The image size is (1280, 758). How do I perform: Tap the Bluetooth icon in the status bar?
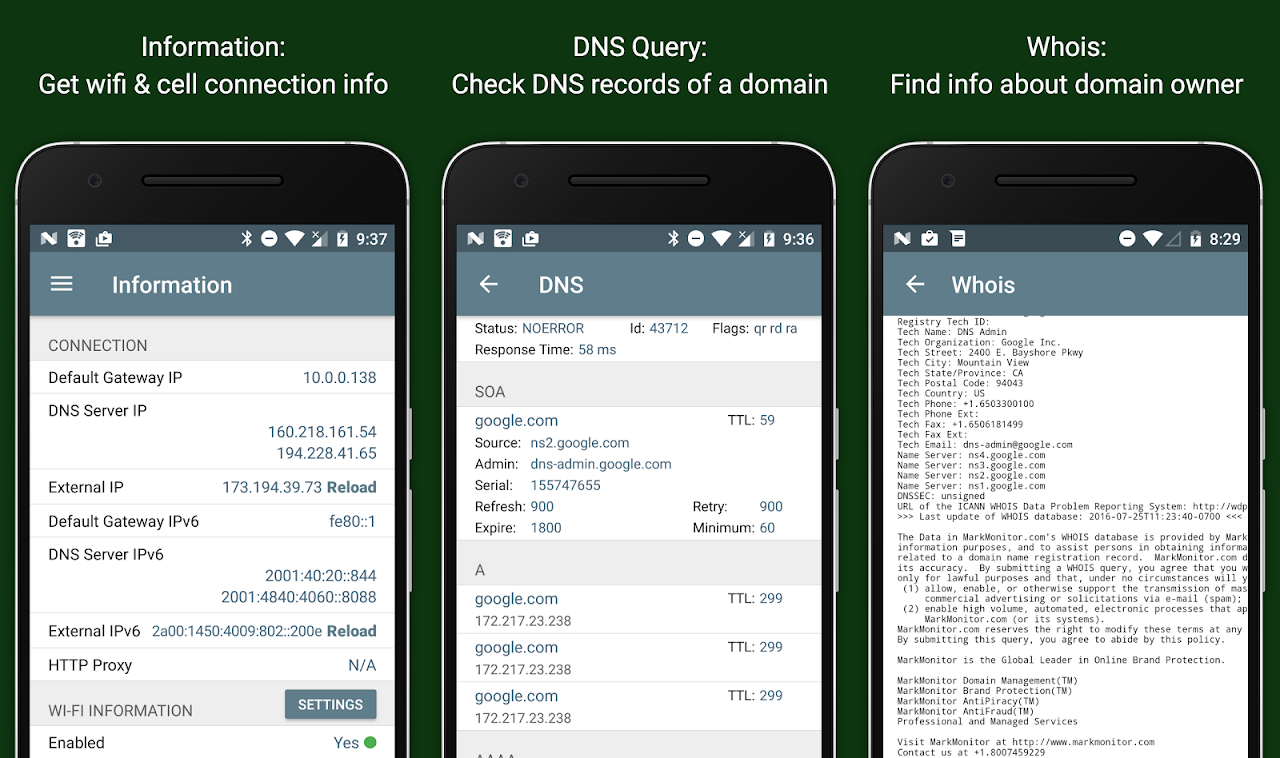click(245, 238)
